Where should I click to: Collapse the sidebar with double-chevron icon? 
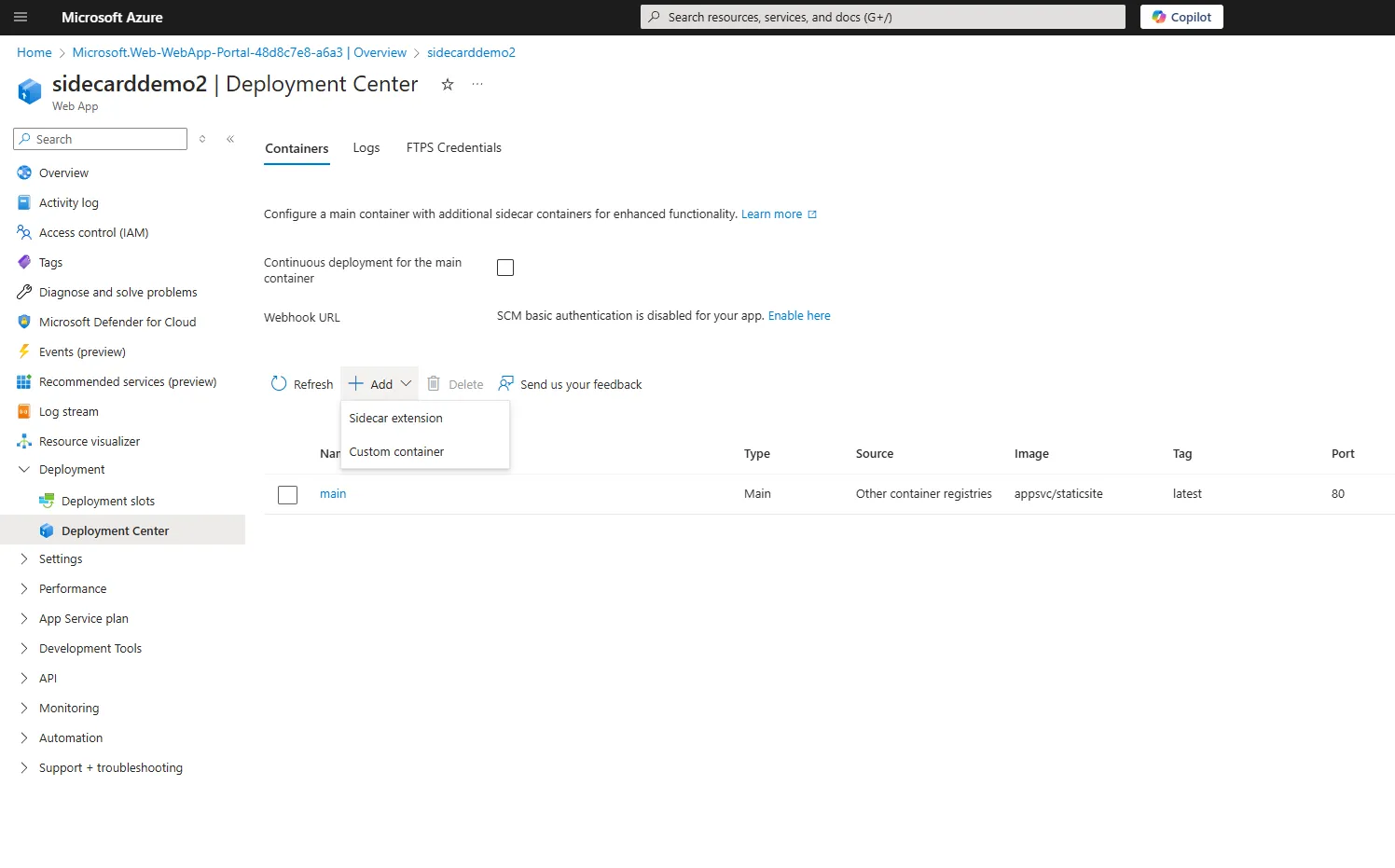tap(230, 139)
